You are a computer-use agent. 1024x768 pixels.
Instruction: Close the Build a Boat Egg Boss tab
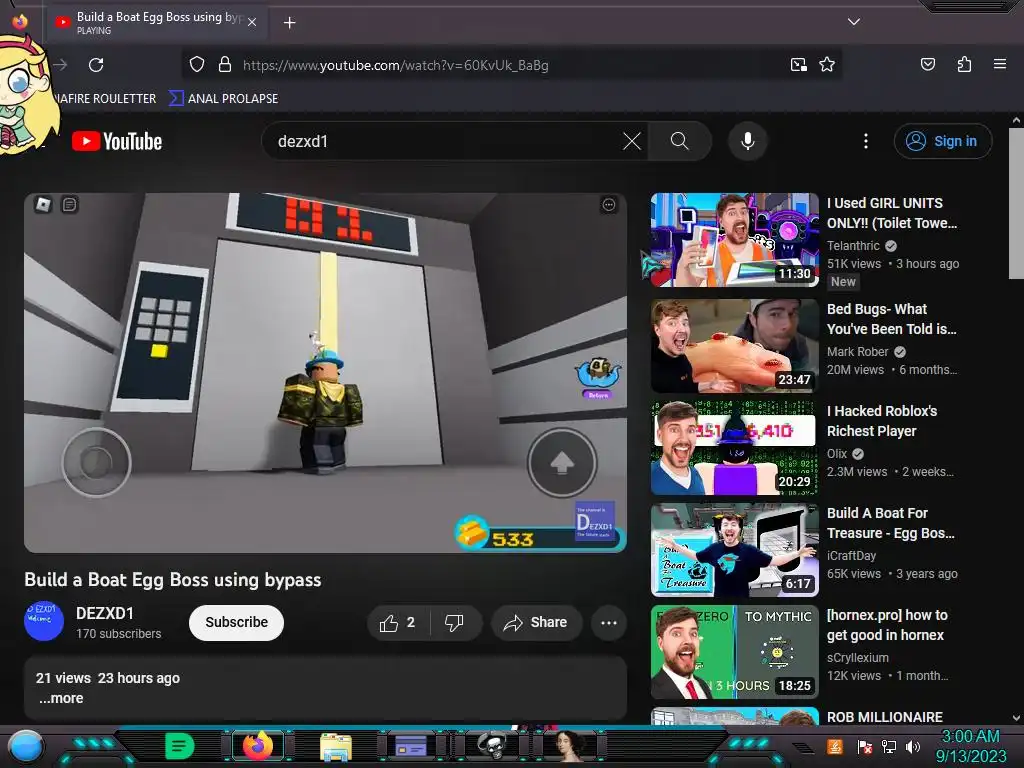point(252,22)
